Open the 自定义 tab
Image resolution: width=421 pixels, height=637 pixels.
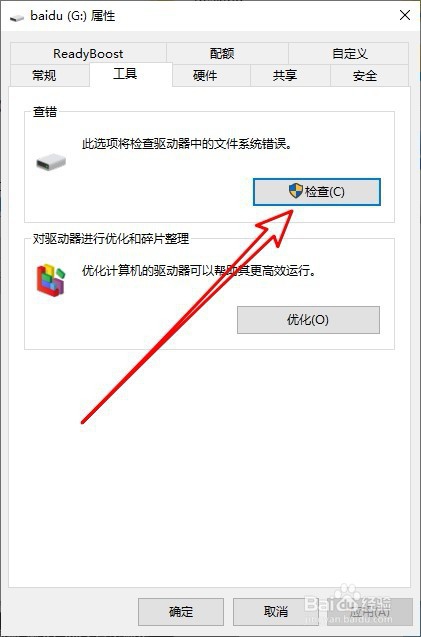tap(349, 53)
